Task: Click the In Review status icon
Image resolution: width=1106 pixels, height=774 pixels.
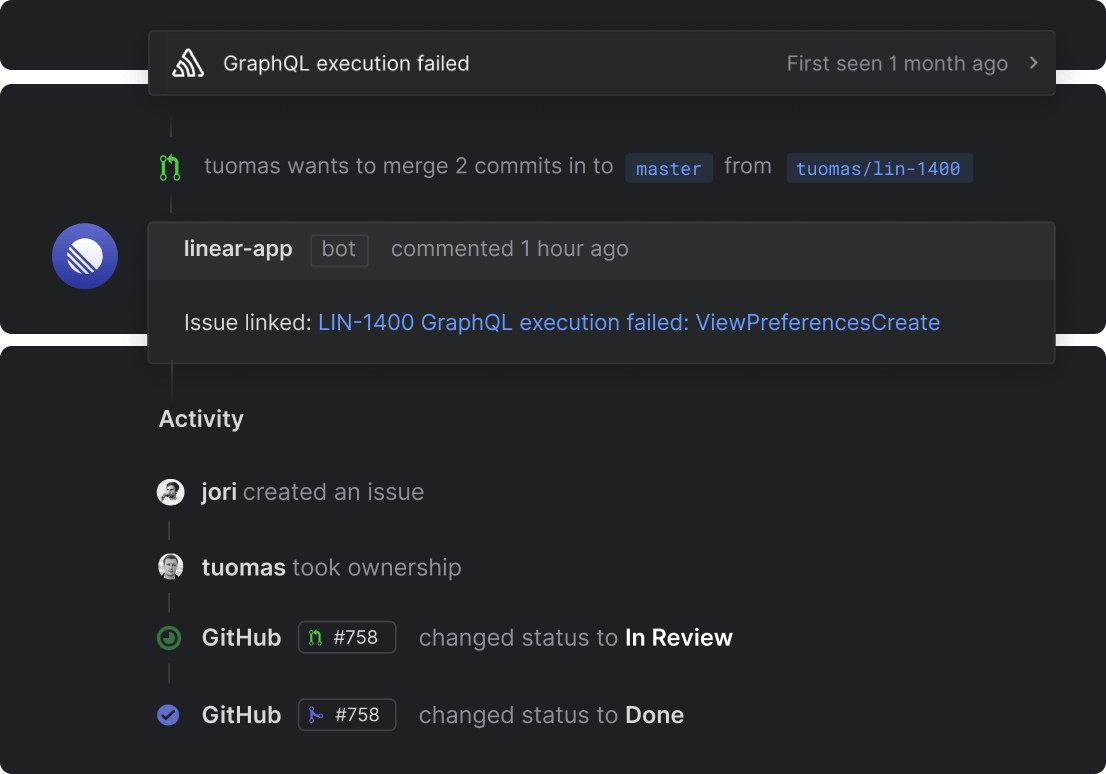Action: pyautogui.click(x=169, y=638)
